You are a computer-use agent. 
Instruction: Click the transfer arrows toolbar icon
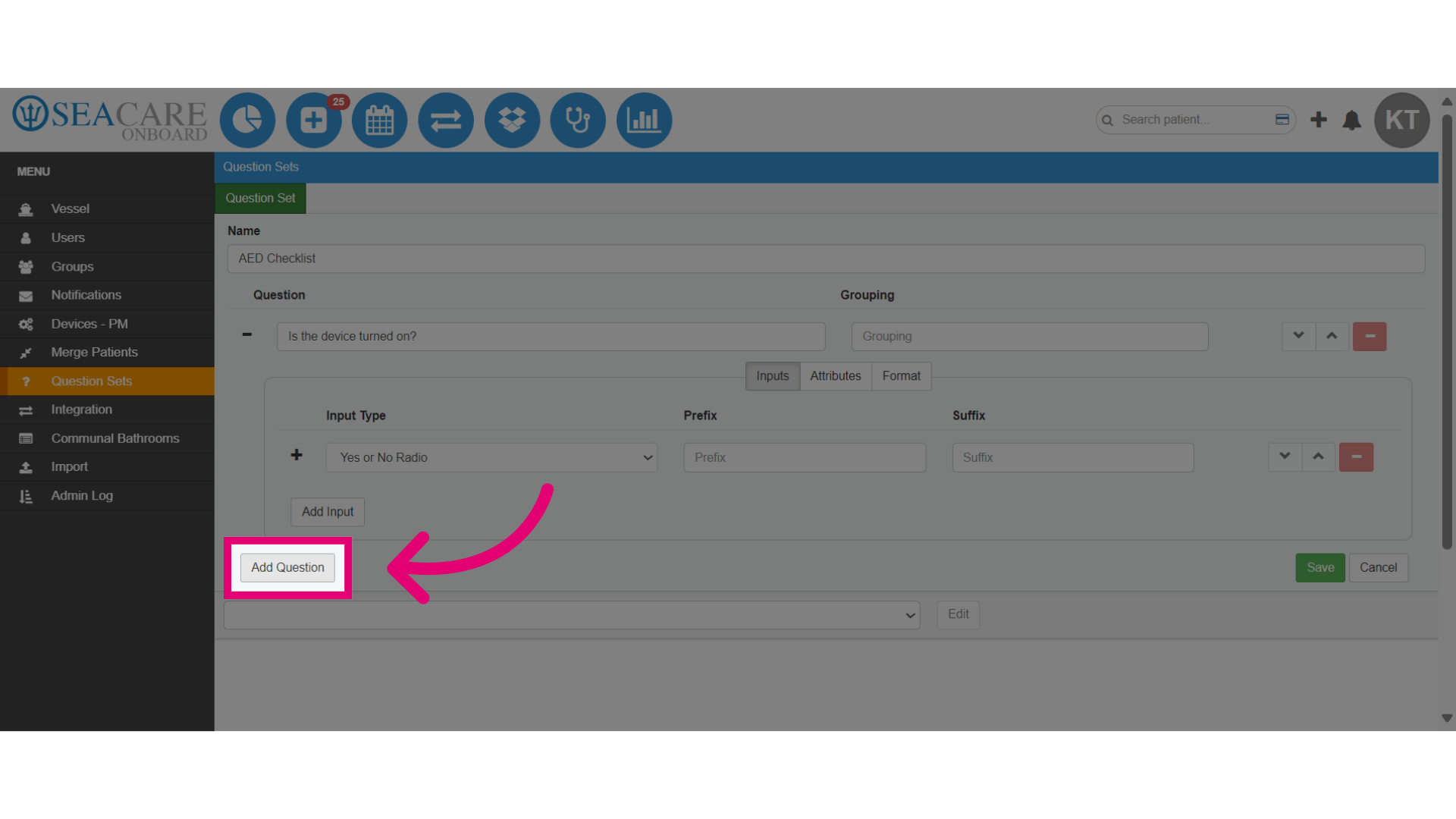point(446,120)
